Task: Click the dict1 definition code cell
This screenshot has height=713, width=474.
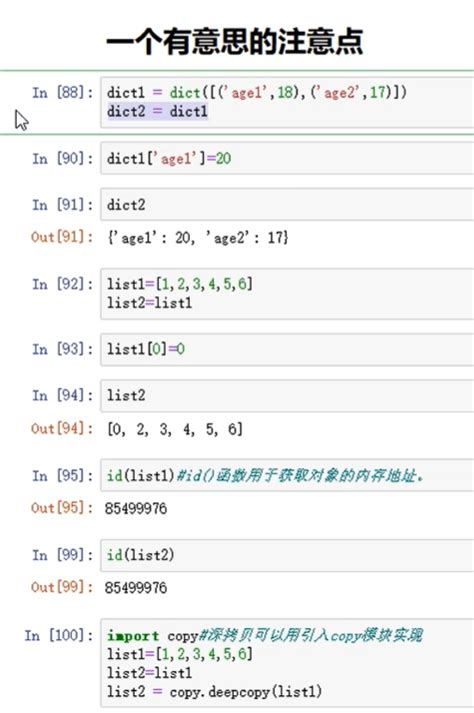Action: [287, 102]
